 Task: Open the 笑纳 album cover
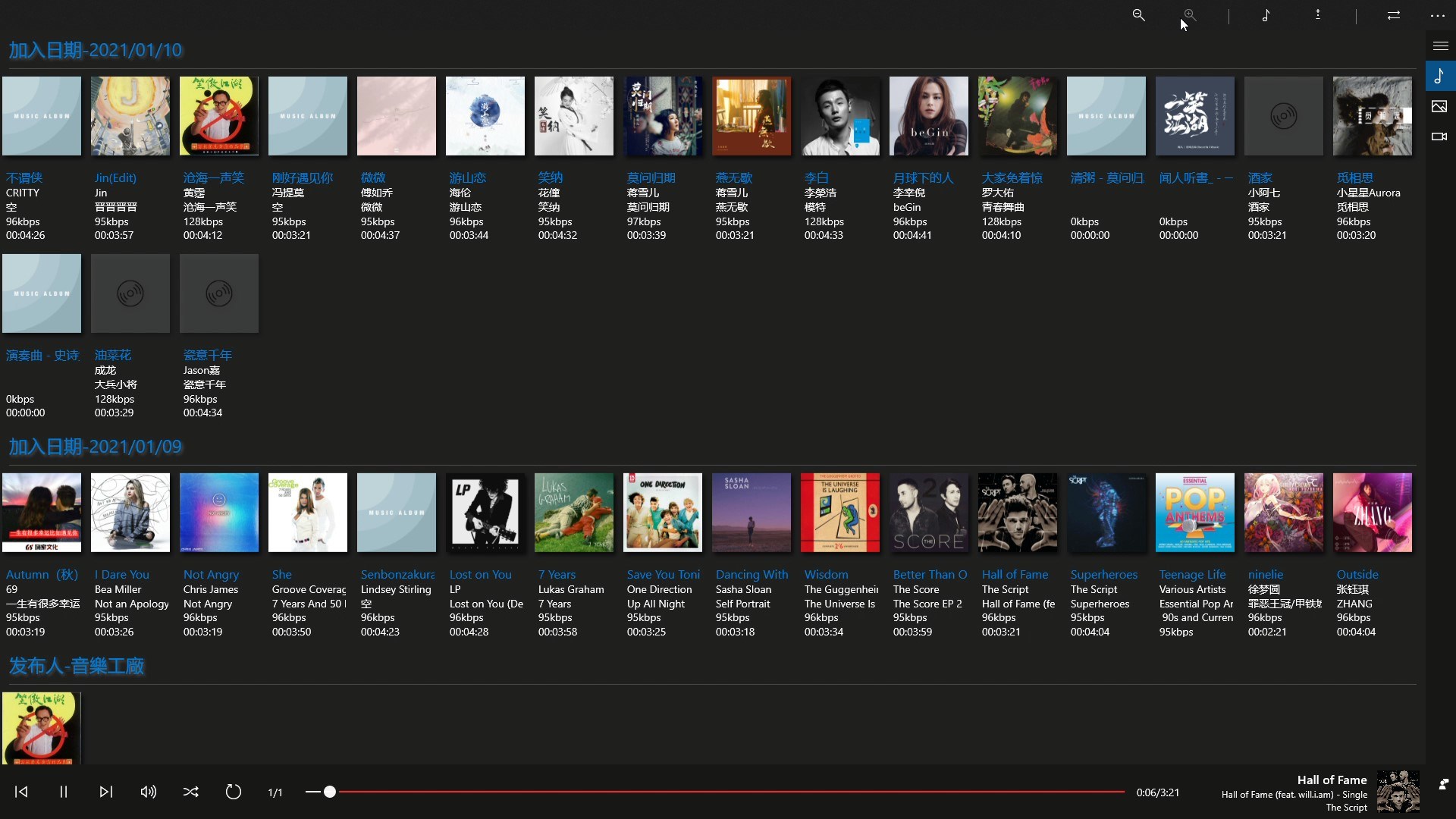[x=574, y=116]
